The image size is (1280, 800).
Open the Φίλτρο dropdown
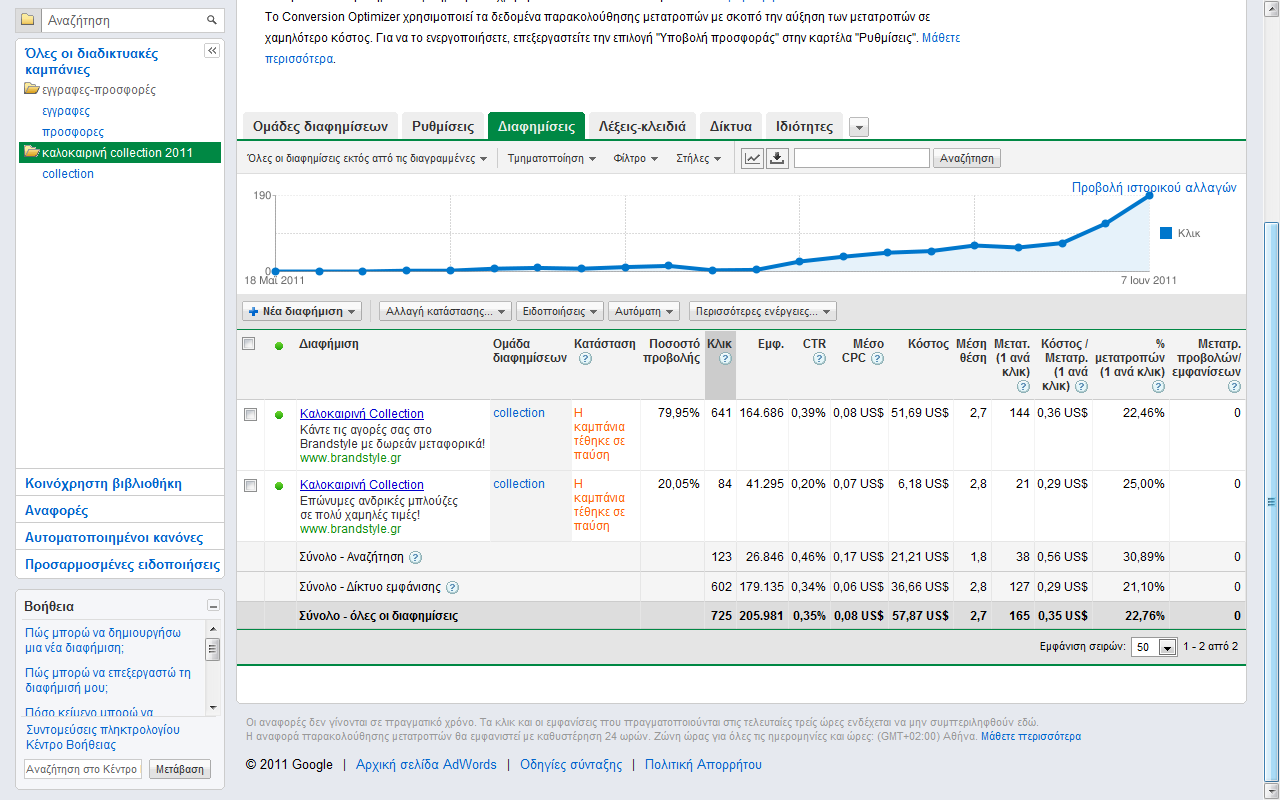click(636, 158)
